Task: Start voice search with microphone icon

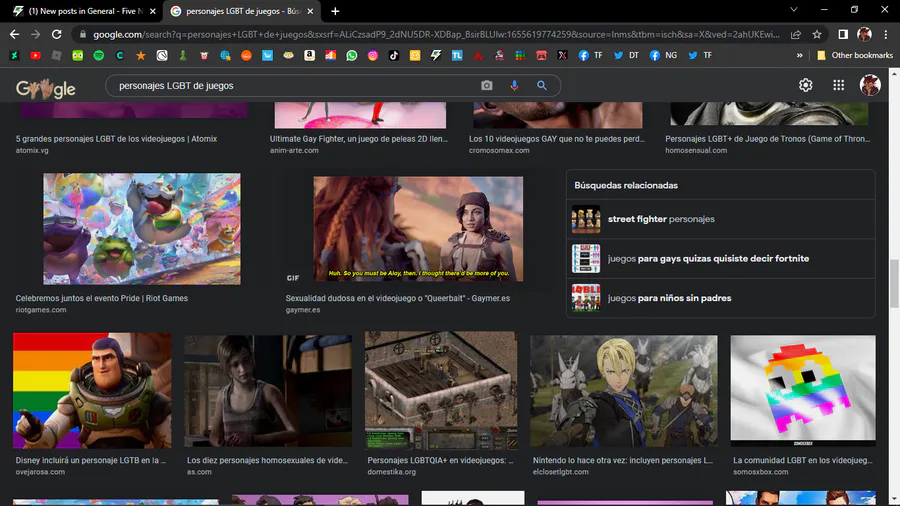Action: (514, 85)
